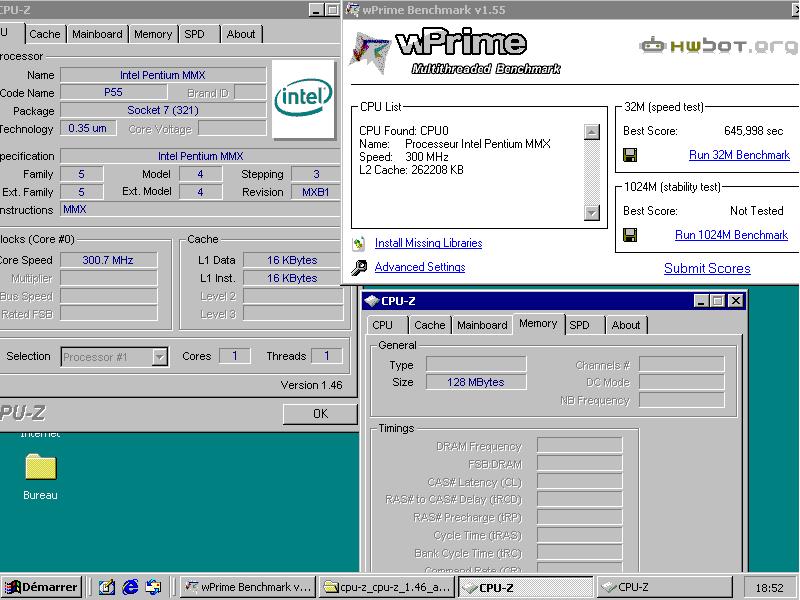Image resolution: width=800 pixels, height=600 pixels.
Task: Switch to the pressed CPU-Z taskbar button
Action: click(x=525, y=587)
